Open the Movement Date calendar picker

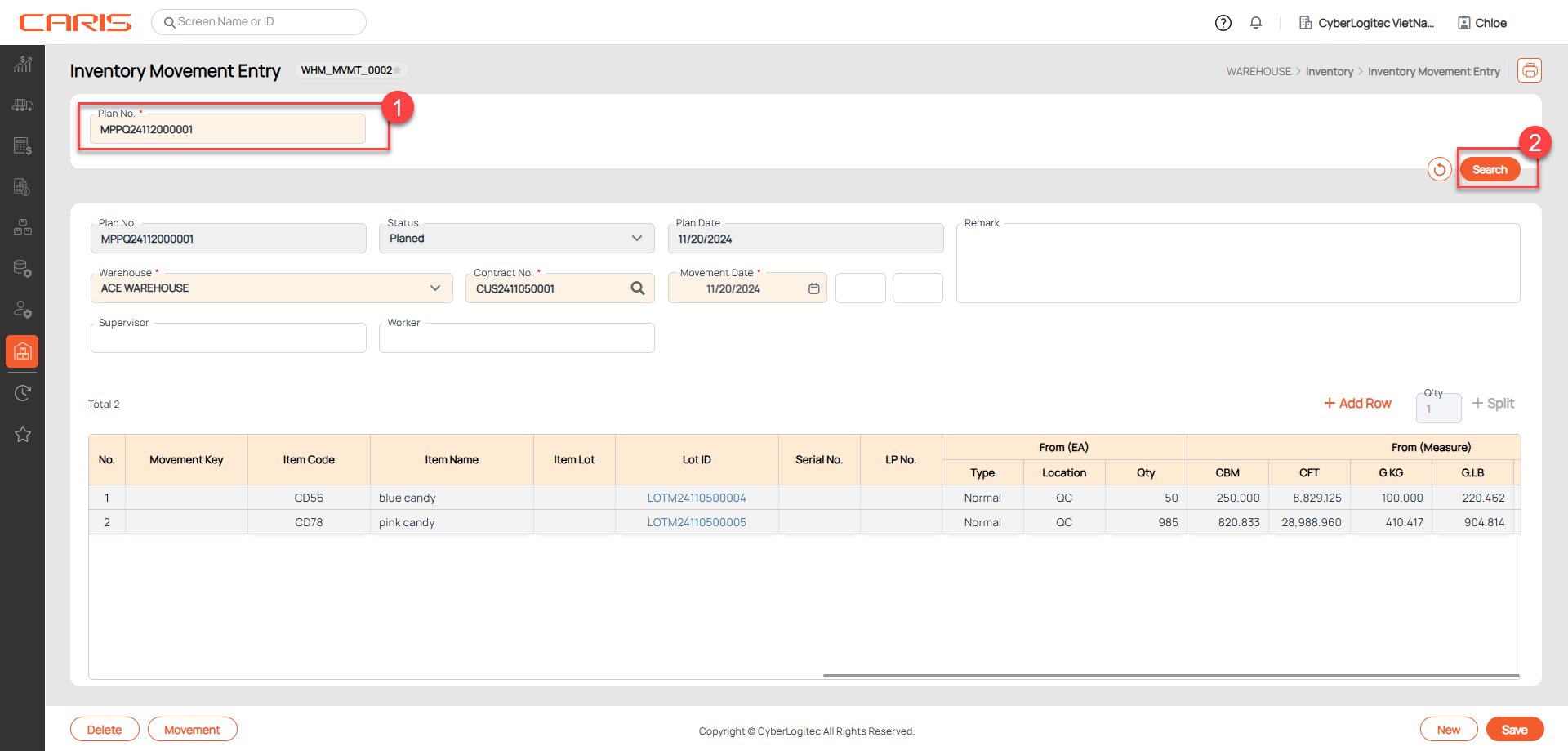click(x=813, y=288)
